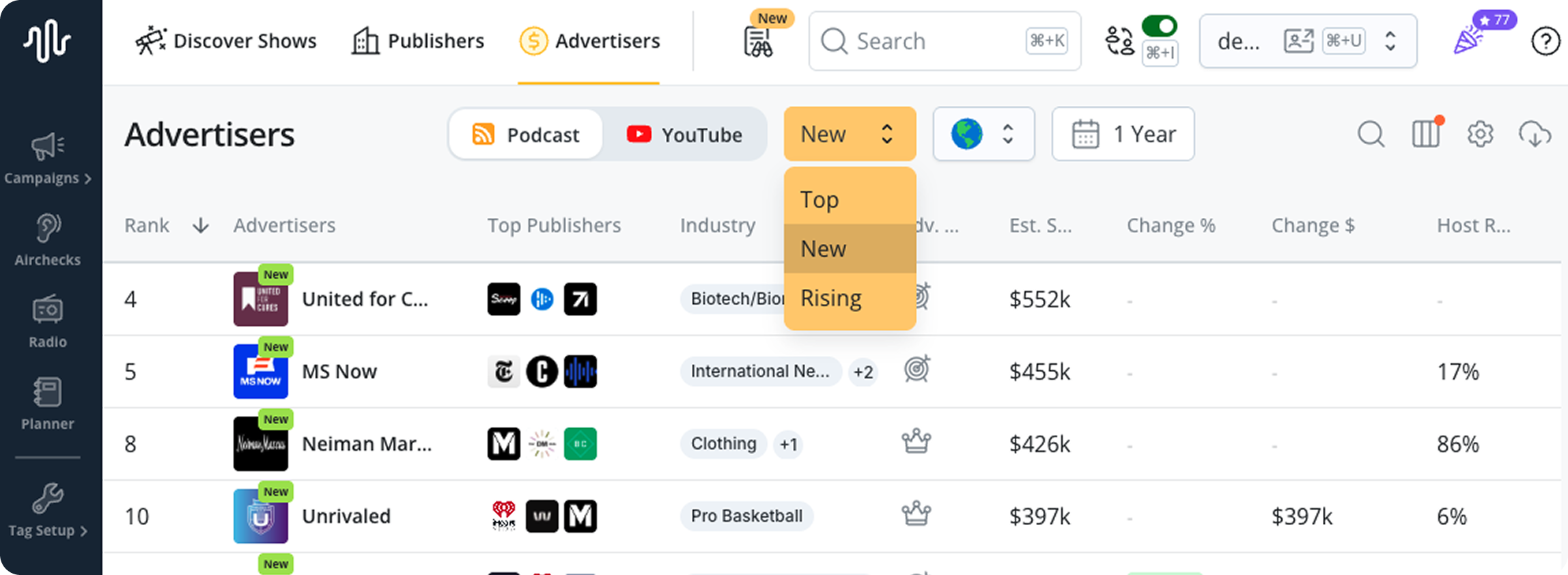Click the Host R... column header
This screenshot has width=1568, height=575.
click(1473, 225)
